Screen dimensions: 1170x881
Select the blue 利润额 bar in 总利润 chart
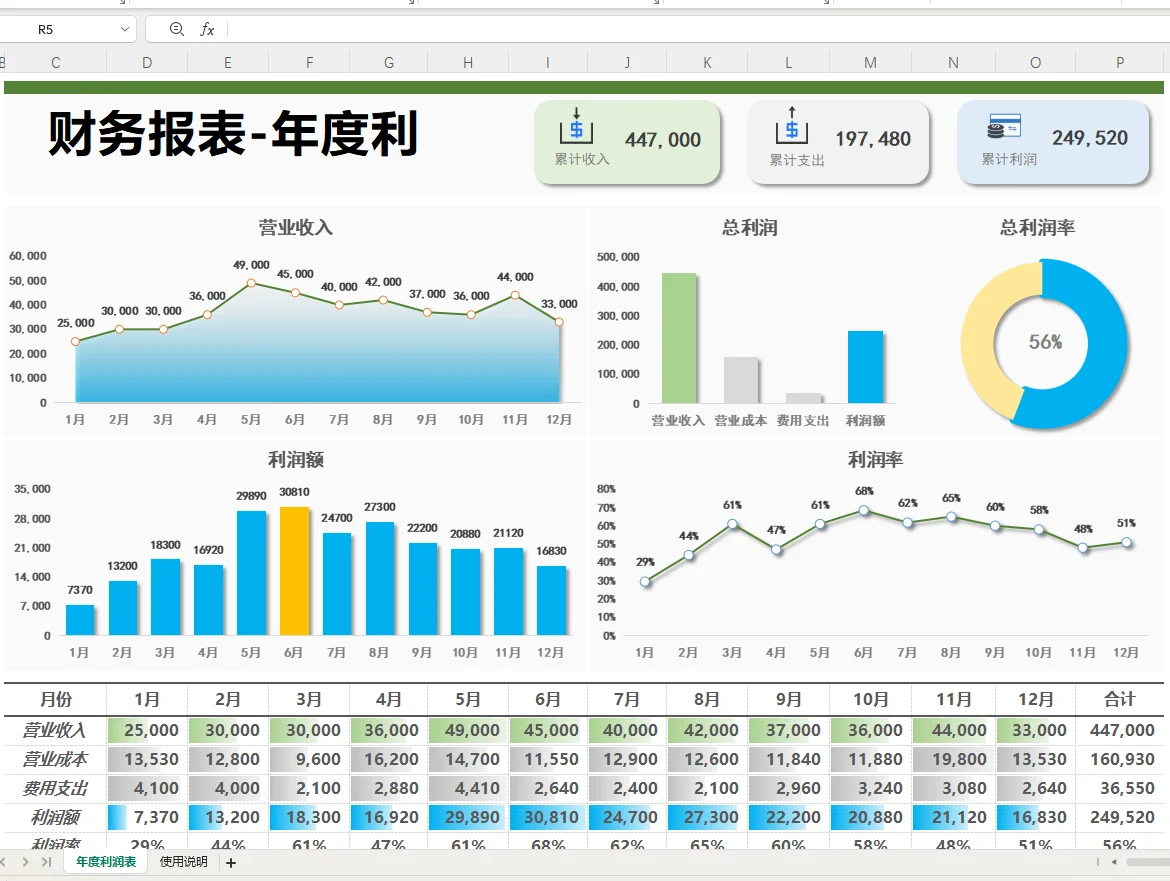tap(865, 367)
